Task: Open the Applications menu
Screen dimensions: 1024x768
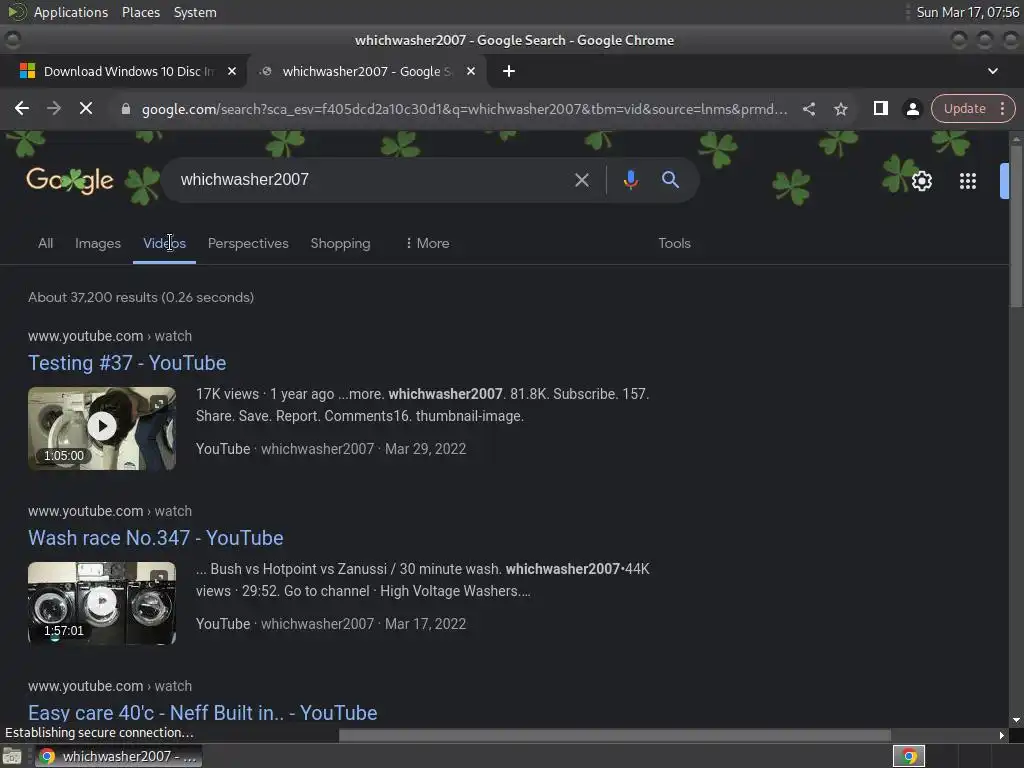Action: click(x=71, y=12)
